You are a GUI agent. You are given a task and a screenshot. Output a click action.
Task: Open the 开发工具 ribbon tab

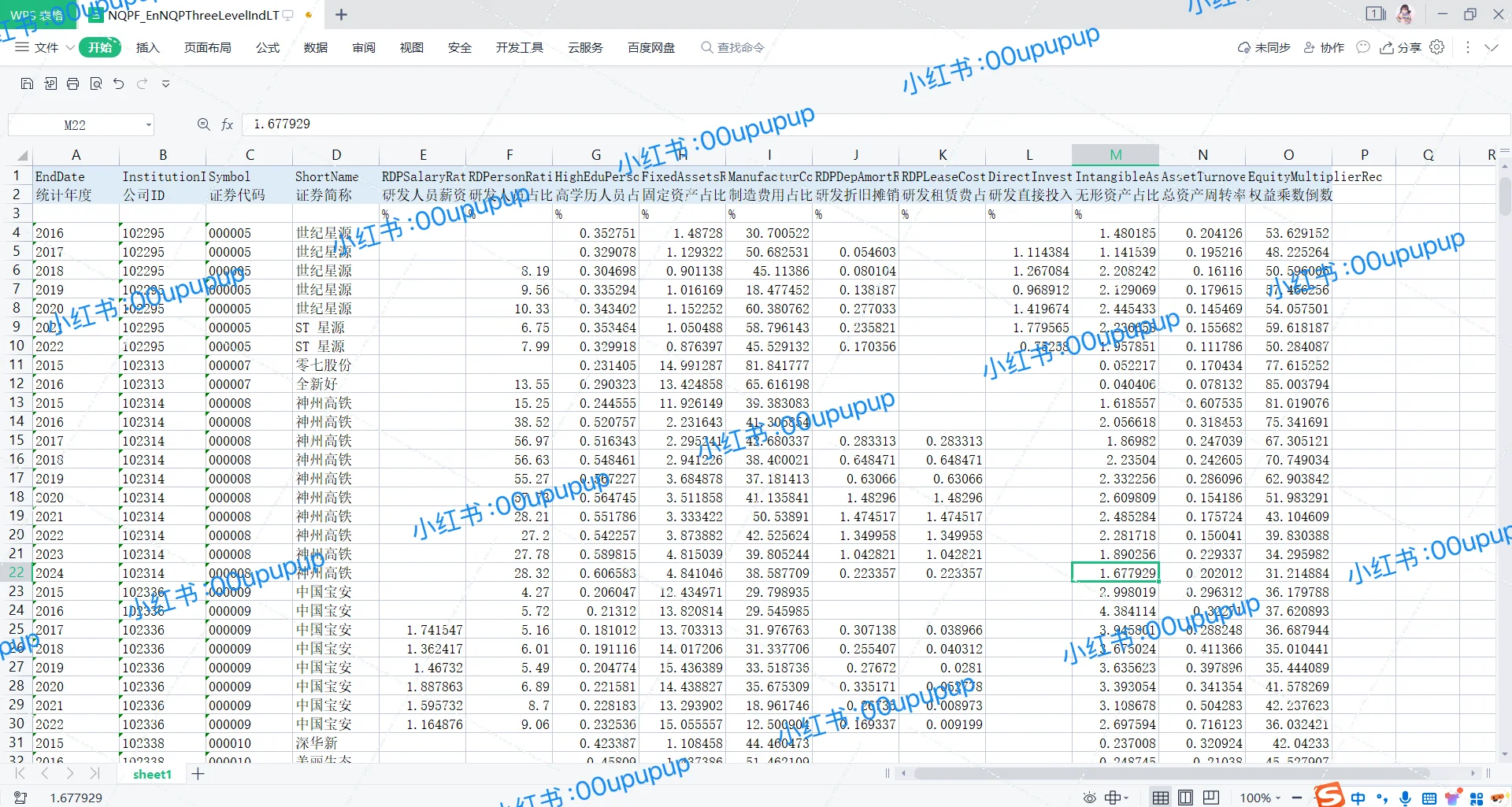520,47
